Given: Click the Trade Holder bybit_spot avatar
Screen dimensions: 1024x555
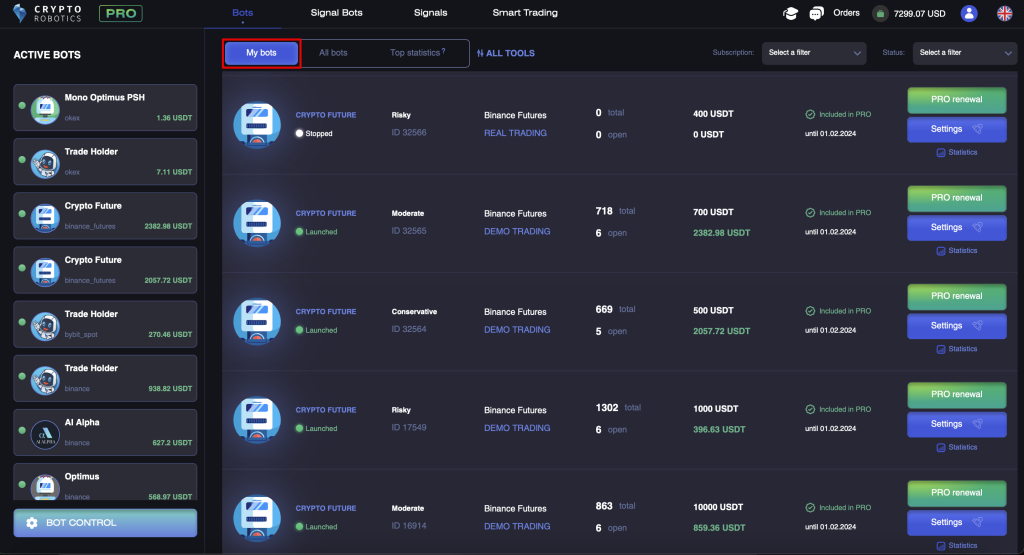Looking at the screenshot, I should 45,325.
